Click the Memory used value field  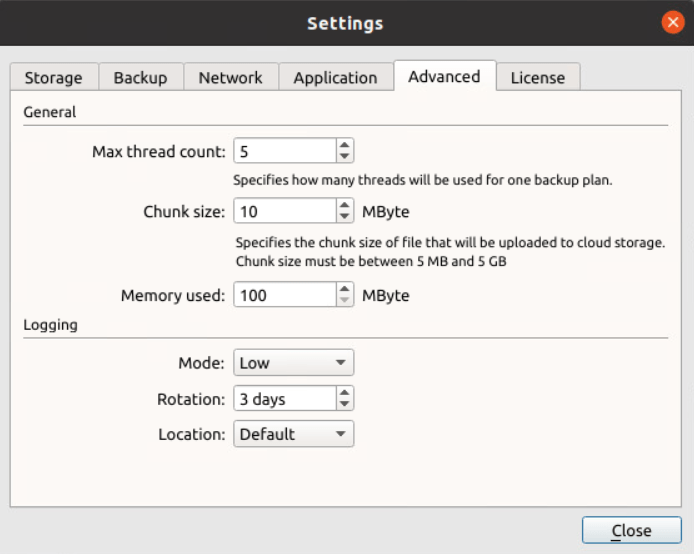coord(285,295)
